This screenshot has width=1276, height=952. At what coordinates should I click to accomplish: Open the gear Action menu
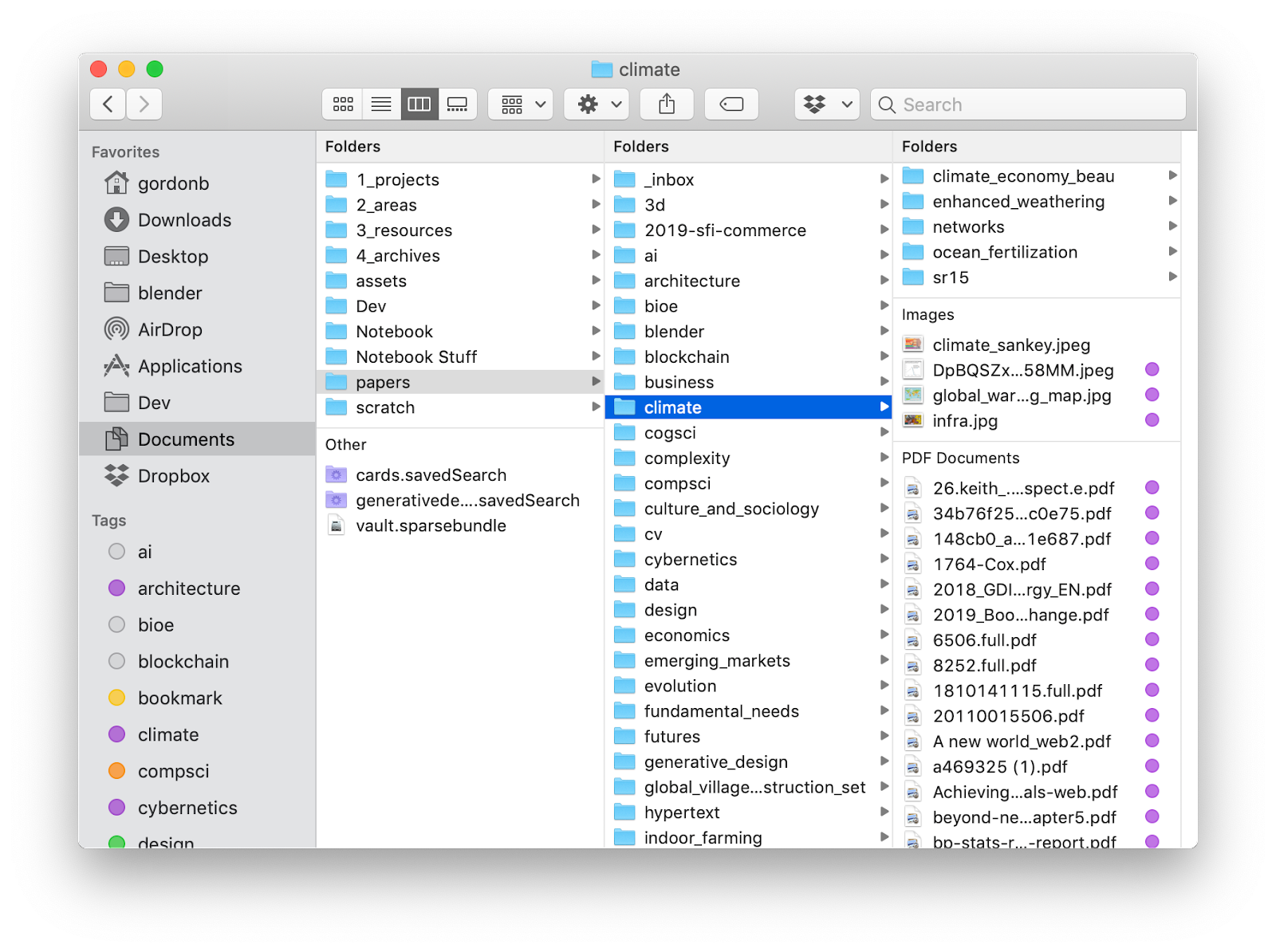point(597,104)
